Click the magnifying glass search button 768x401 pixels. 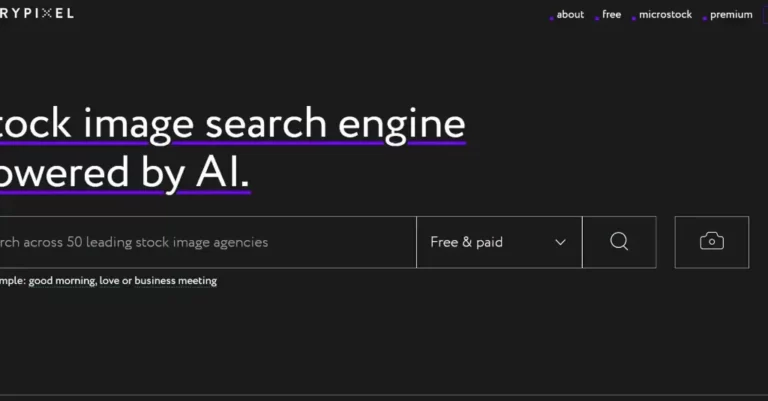pyautogui.click(x=619, y=242)
